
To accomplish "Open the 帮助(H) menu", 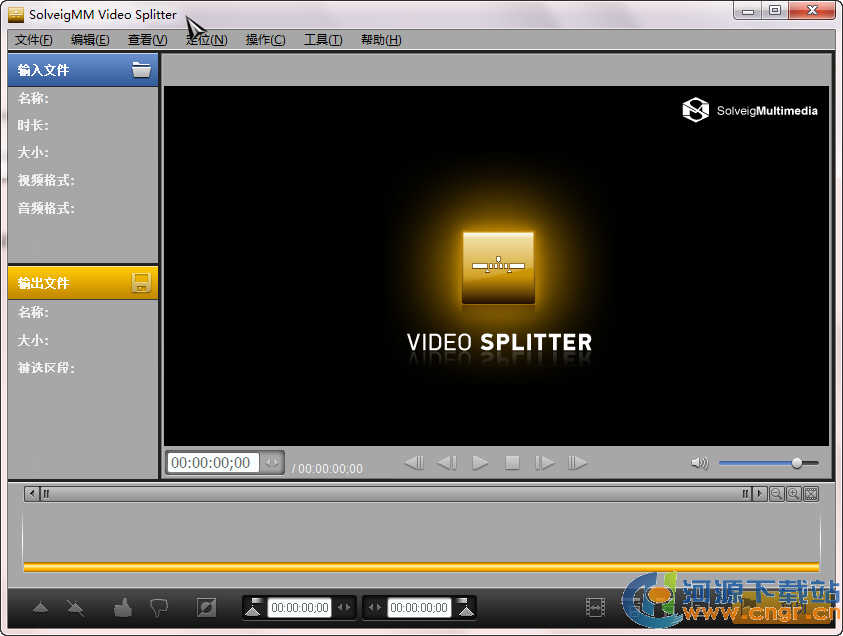I will click(x=380, y=40).
